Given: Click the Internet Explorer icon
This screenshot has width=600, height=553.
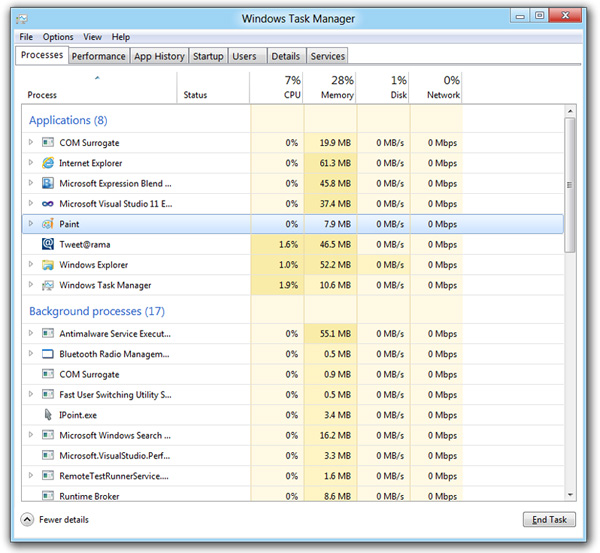Looking at the screenshot, I should click(x=47, y=163).
